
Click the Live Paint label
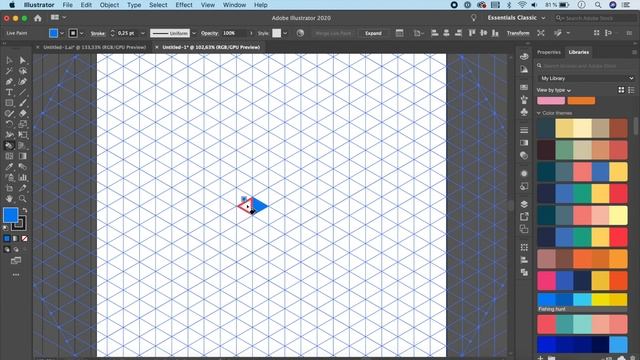click(x=17, y=33)
